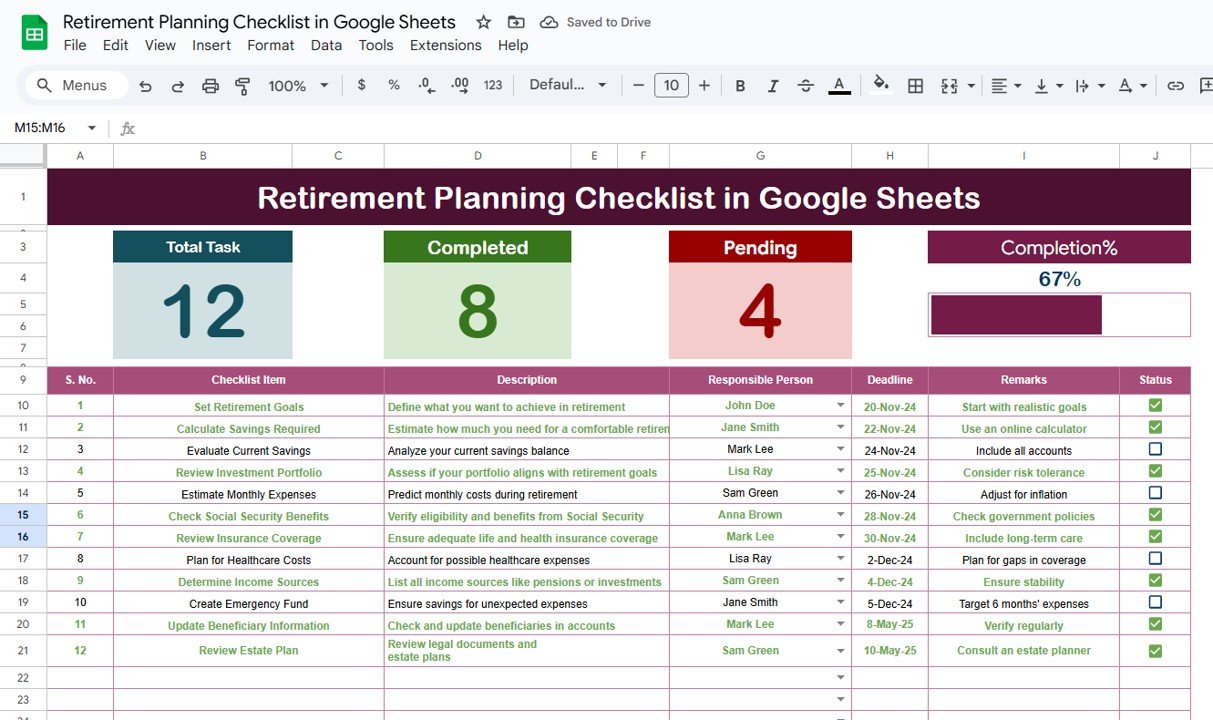The height and width of the screenshot is (720, 1213).
Task: Activate the paint format tool
Action: coord(242,86)
